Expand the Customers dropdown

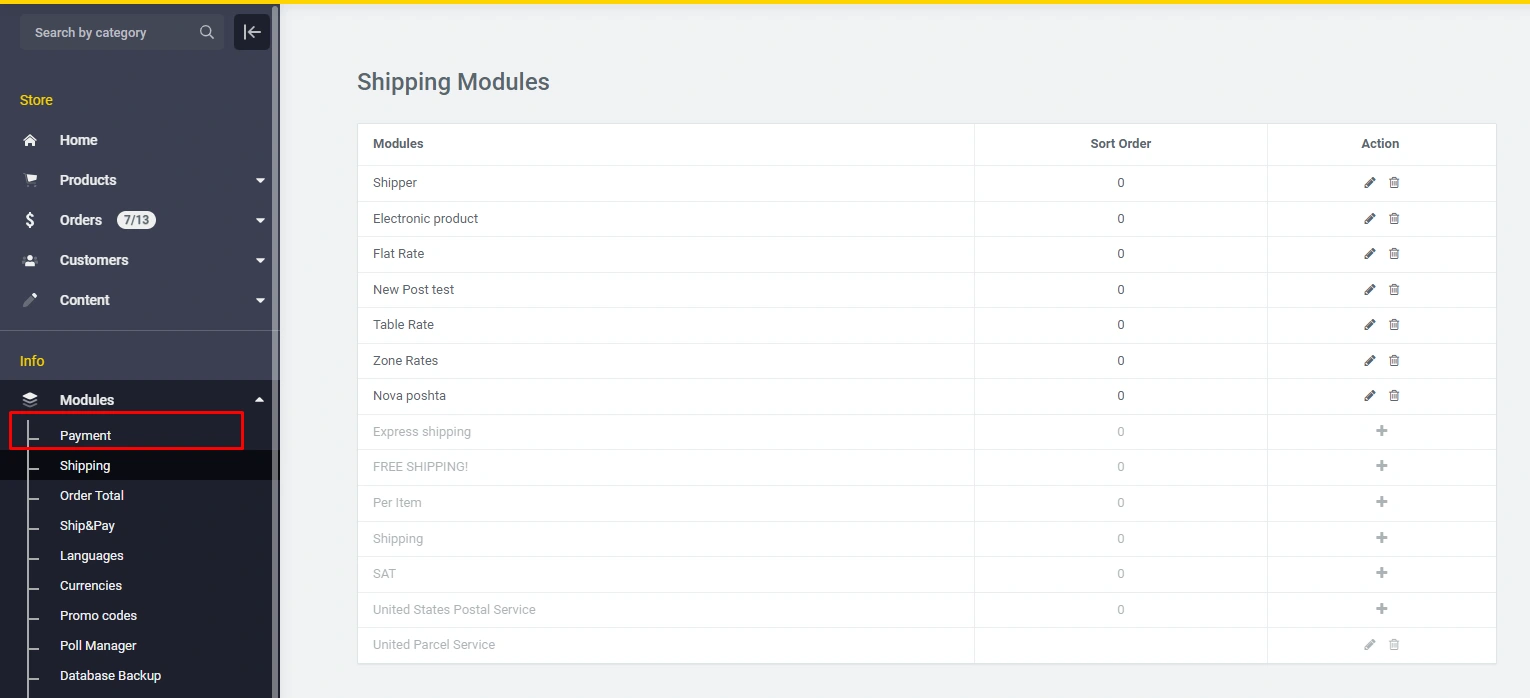pos(260,261)
